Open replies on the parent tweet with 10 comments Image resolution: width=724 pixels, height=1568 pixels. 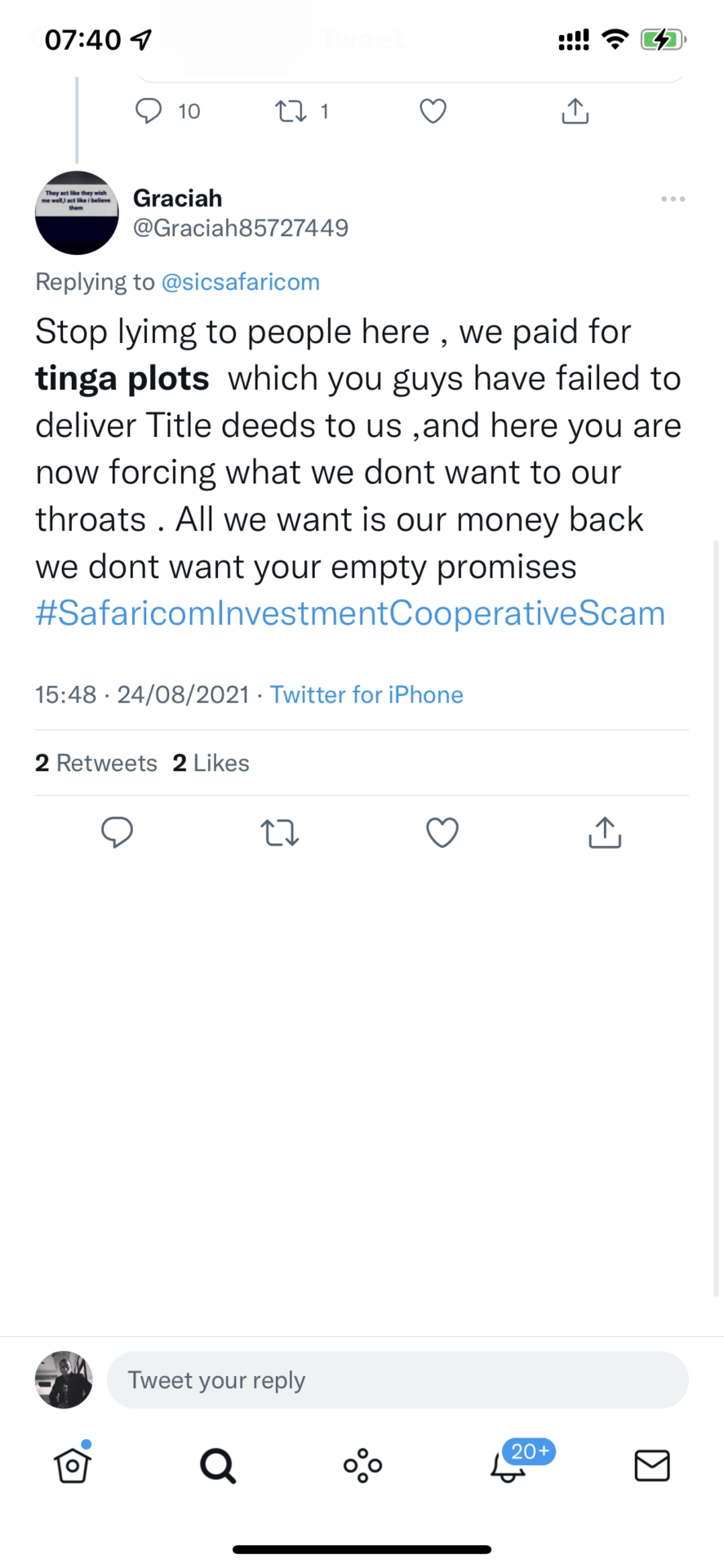(149, 111)
